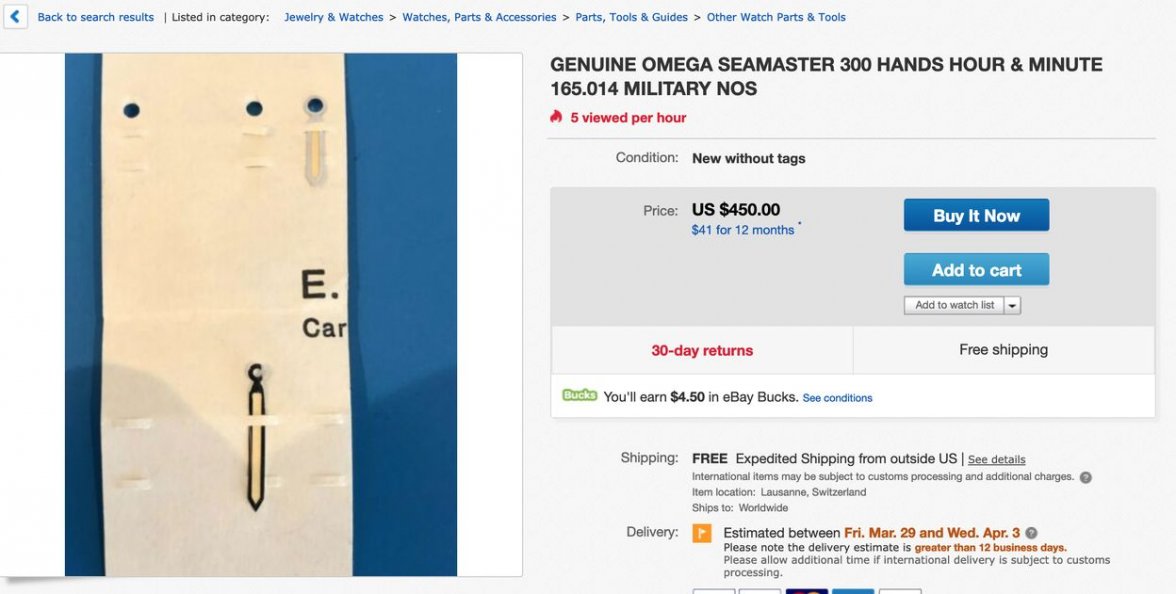Open help icon beside customs charges note
This screenshot has height=594, width=1176.
1085,478
